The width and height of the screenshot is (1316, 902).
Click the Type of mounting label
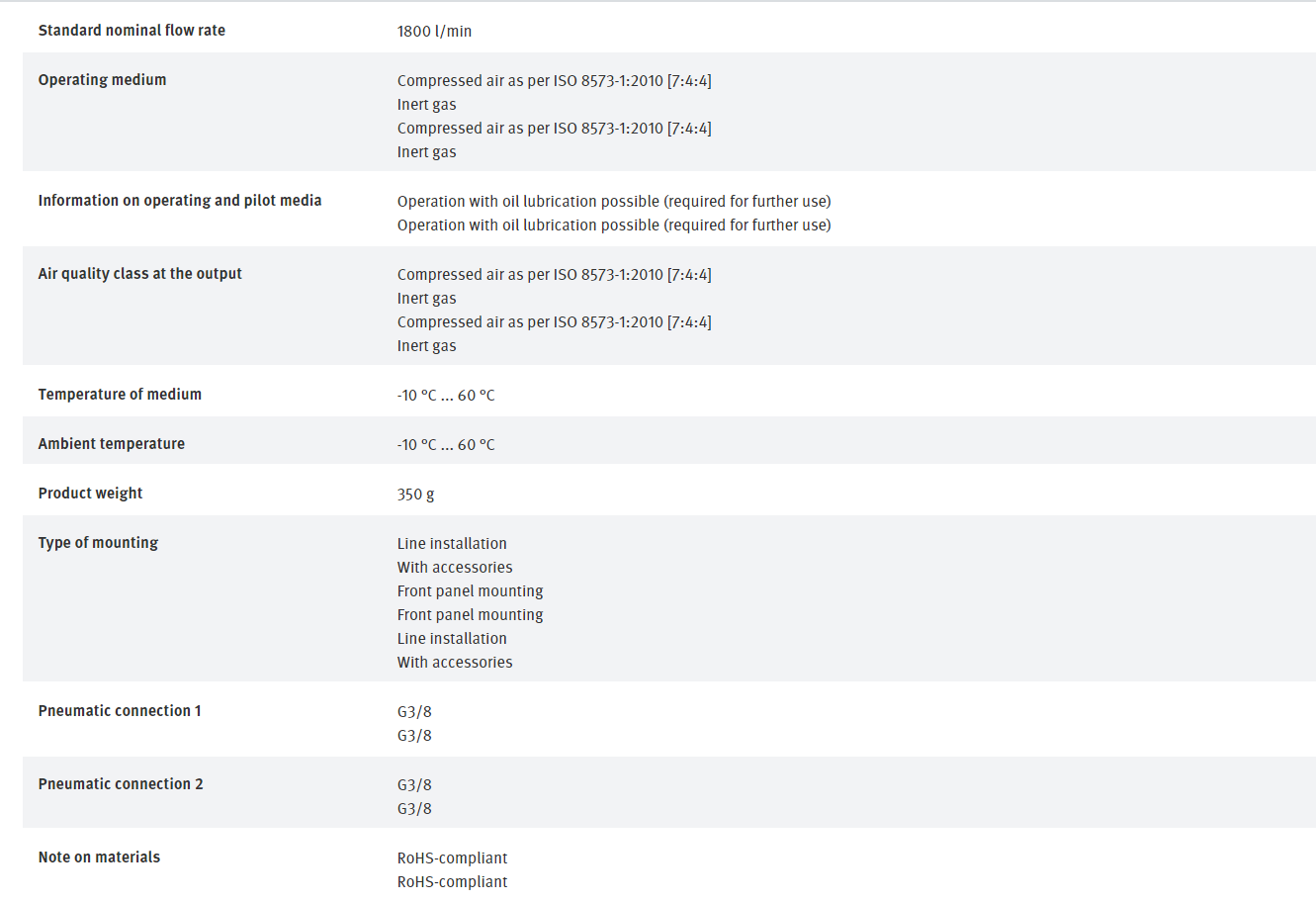click(98, 543)
